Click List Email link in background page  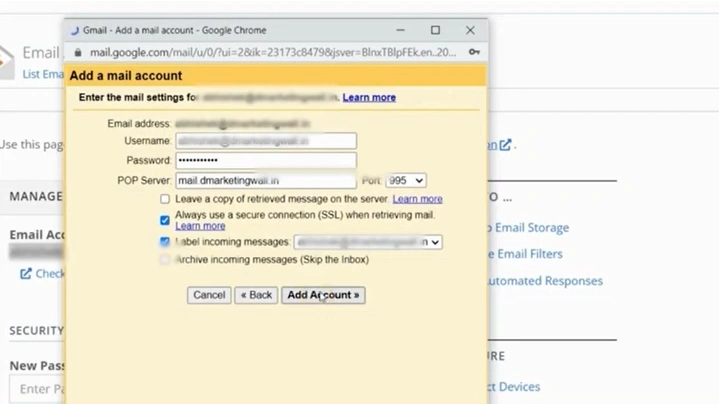click(x=43, y=74)
